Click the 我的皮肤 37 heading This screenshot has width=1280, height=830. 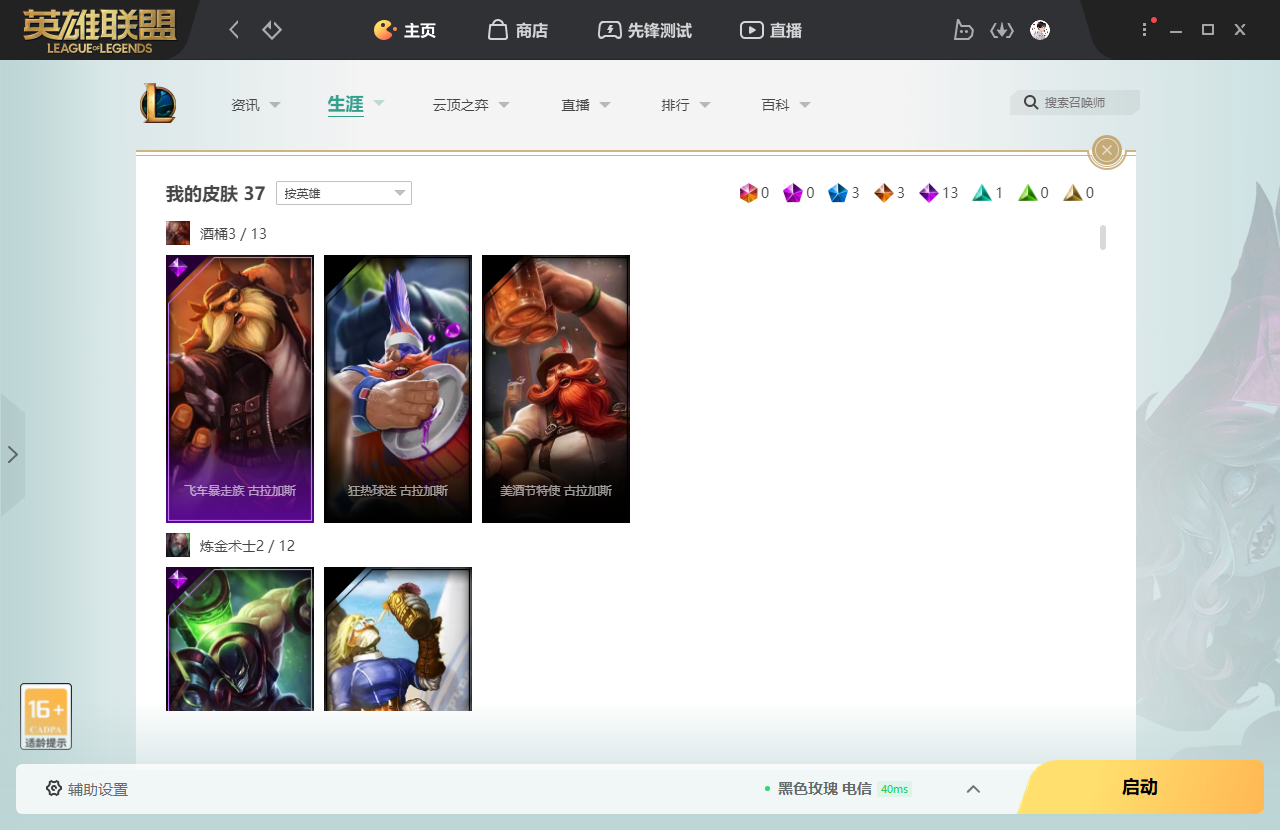coord(216,193)
